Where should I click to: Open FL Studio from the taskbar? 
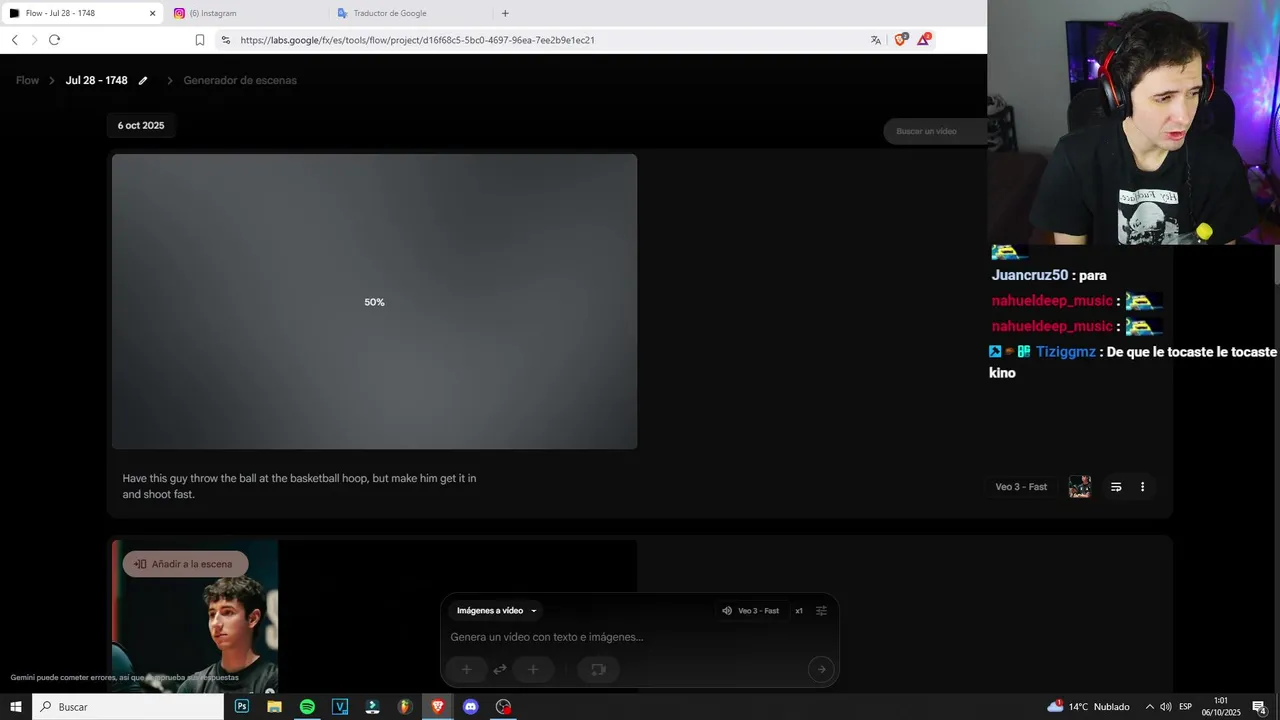(x=405, y=707)
